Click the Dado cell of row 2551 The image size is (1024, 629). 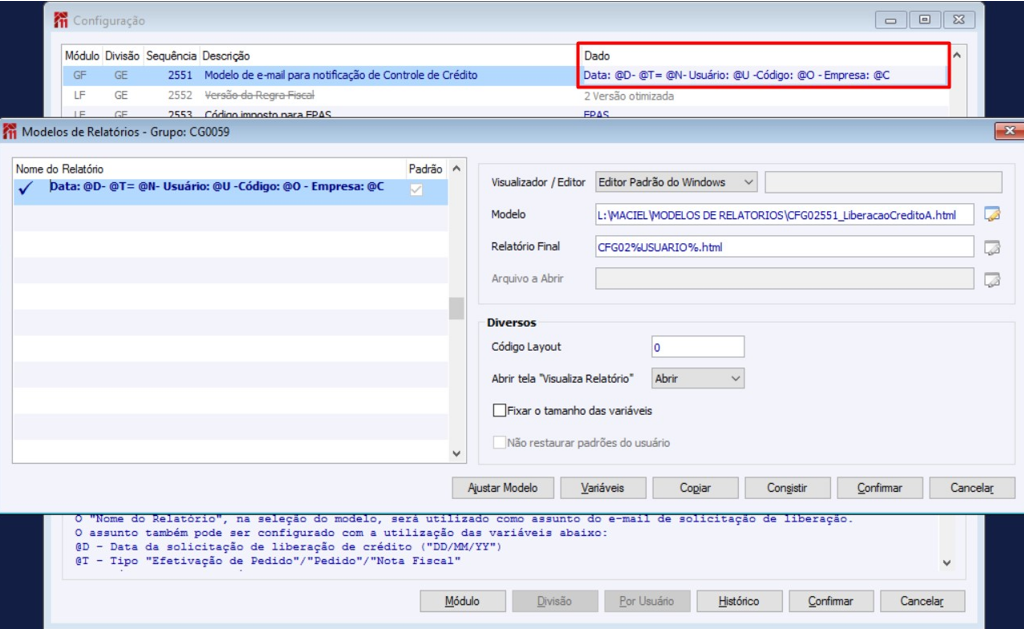pyautogui.click(x=764, y=75)
